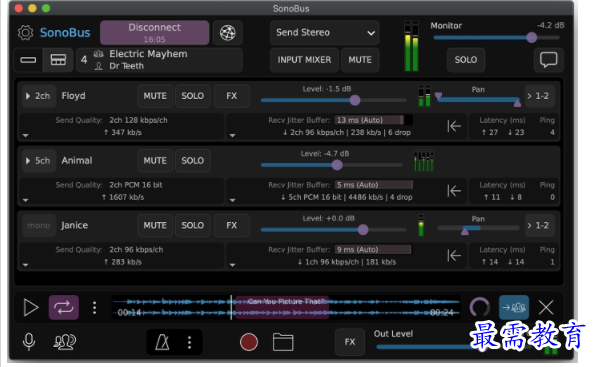Expand Animal's 5ch channel view
594x367 pixels.
(x=39, y=161)
